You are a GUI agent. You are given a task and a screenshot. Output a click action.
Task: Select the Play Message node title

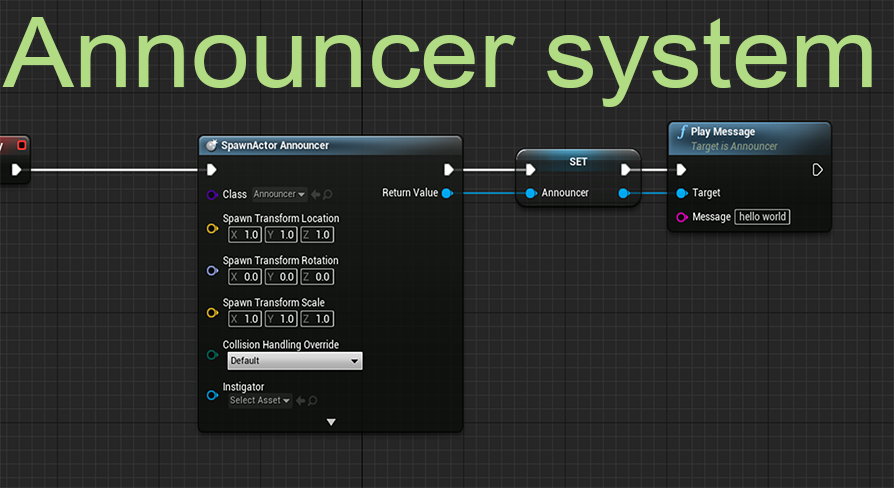pyautogui.click(x=723, y=132)
